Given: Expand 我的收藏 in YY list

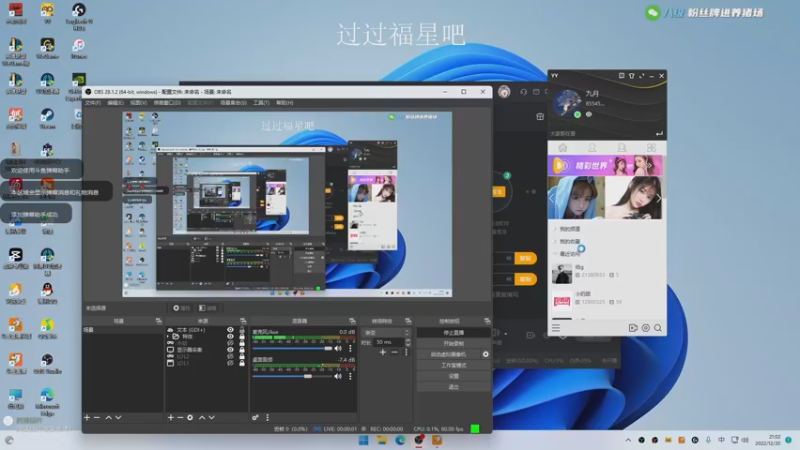Looking at the screenshot, I should point(555,241).
